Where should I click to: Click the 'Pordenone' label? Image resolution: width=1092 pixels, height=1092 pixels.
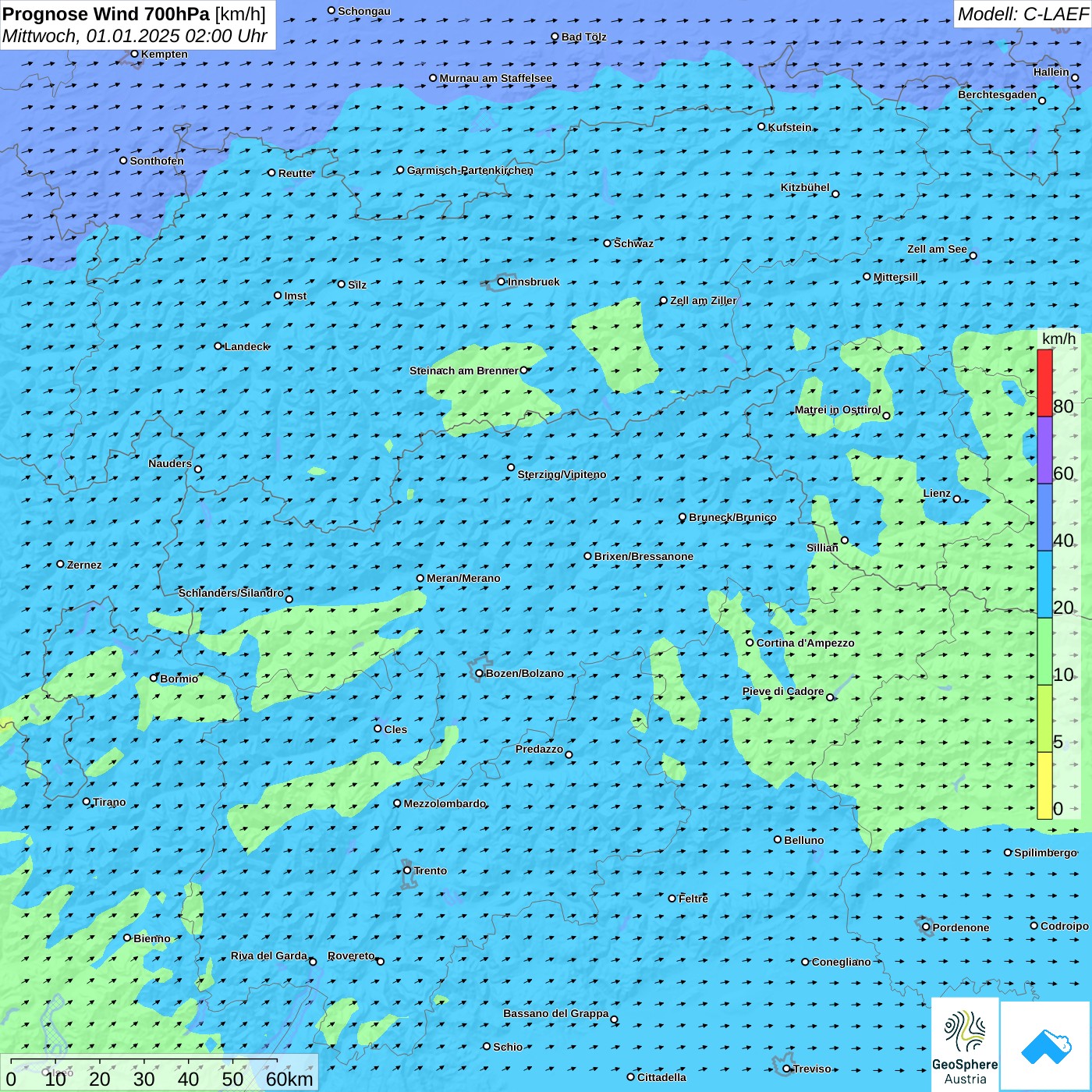coord(961,927)
